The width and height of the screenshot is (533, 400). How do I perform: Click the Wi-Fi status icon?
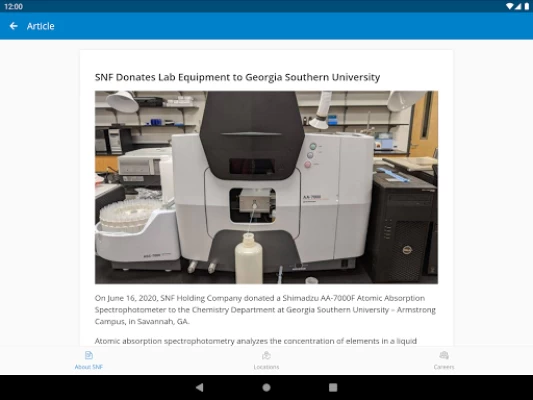coord(510,6)
